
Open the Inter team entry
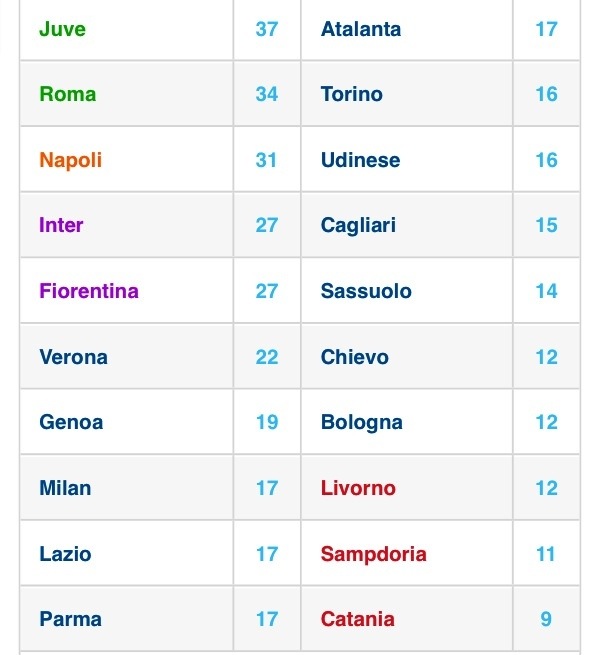[61, 225]
